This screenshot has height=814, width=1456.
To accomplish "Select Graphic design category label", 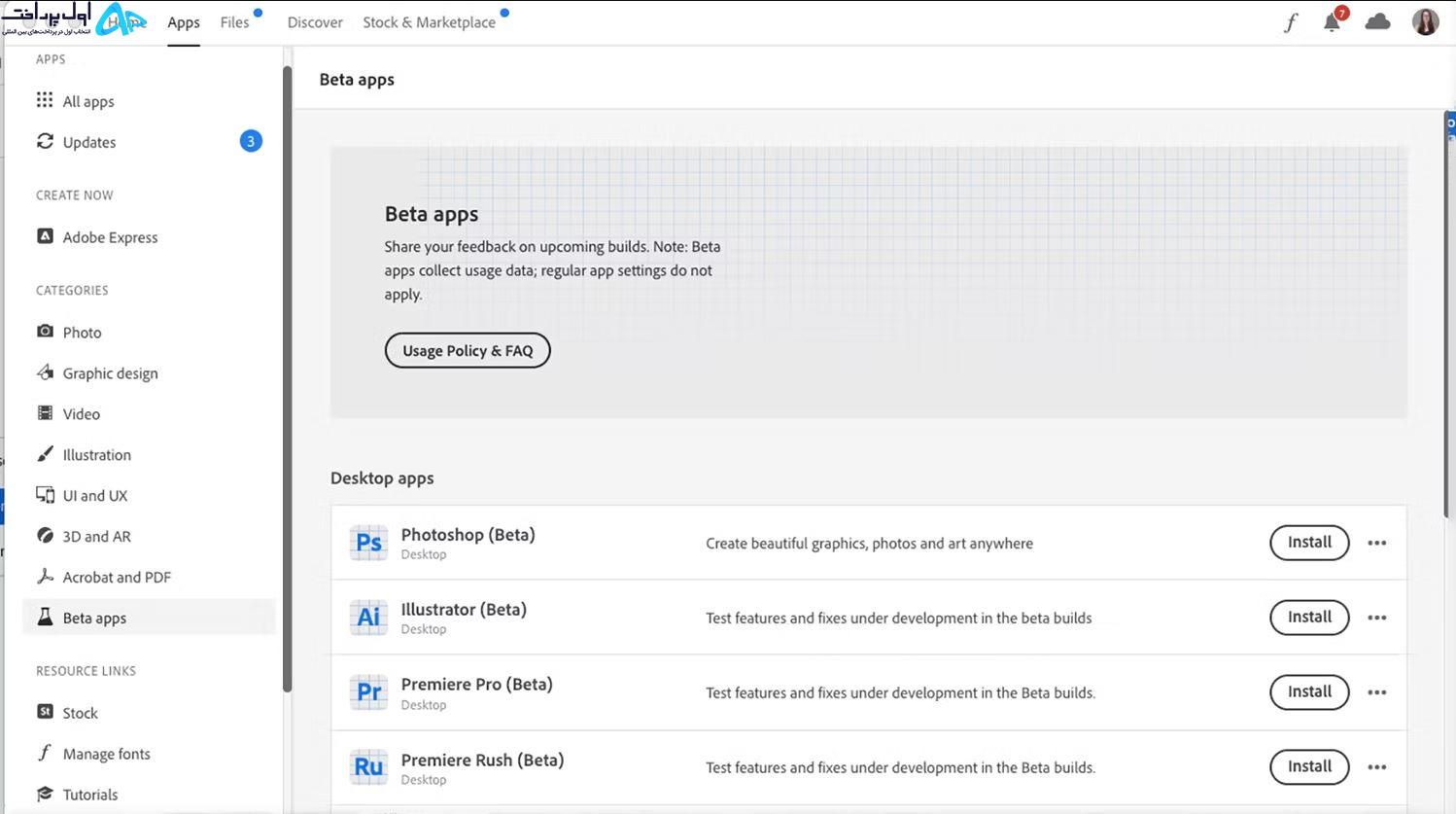I will 111,373.
